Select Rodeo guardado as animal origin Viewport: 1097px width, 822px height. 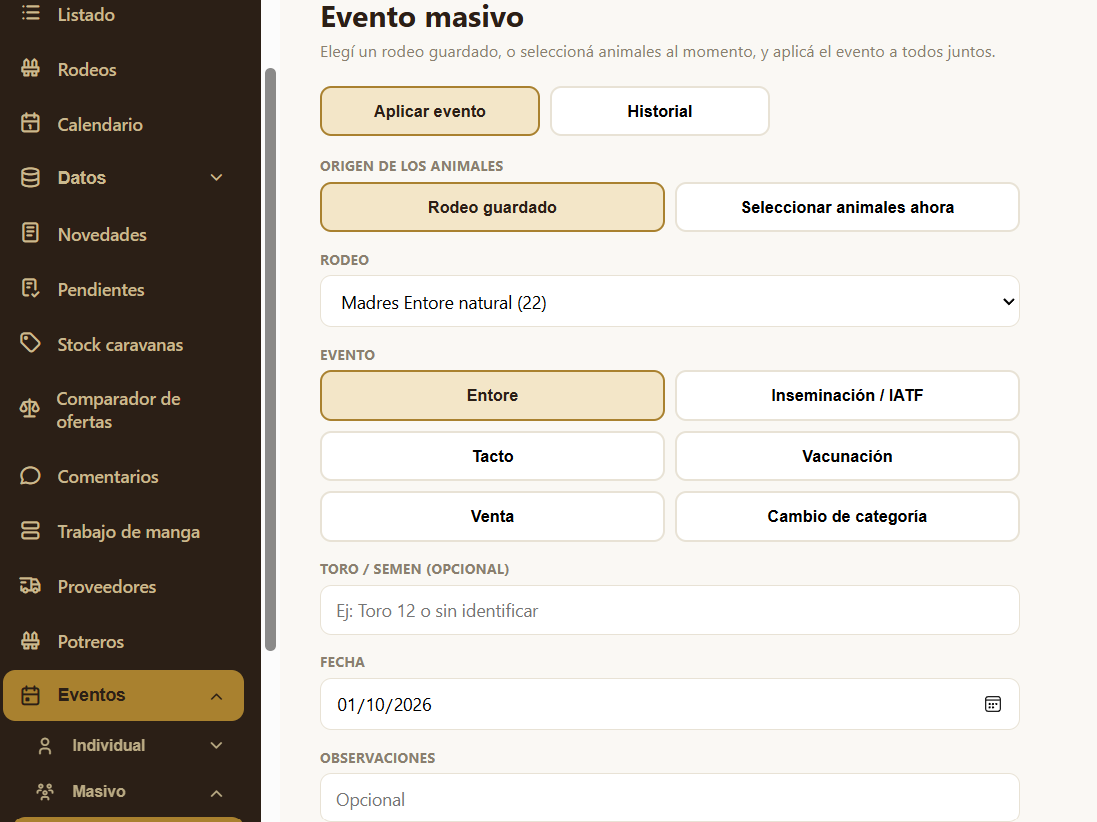[493, 207]
